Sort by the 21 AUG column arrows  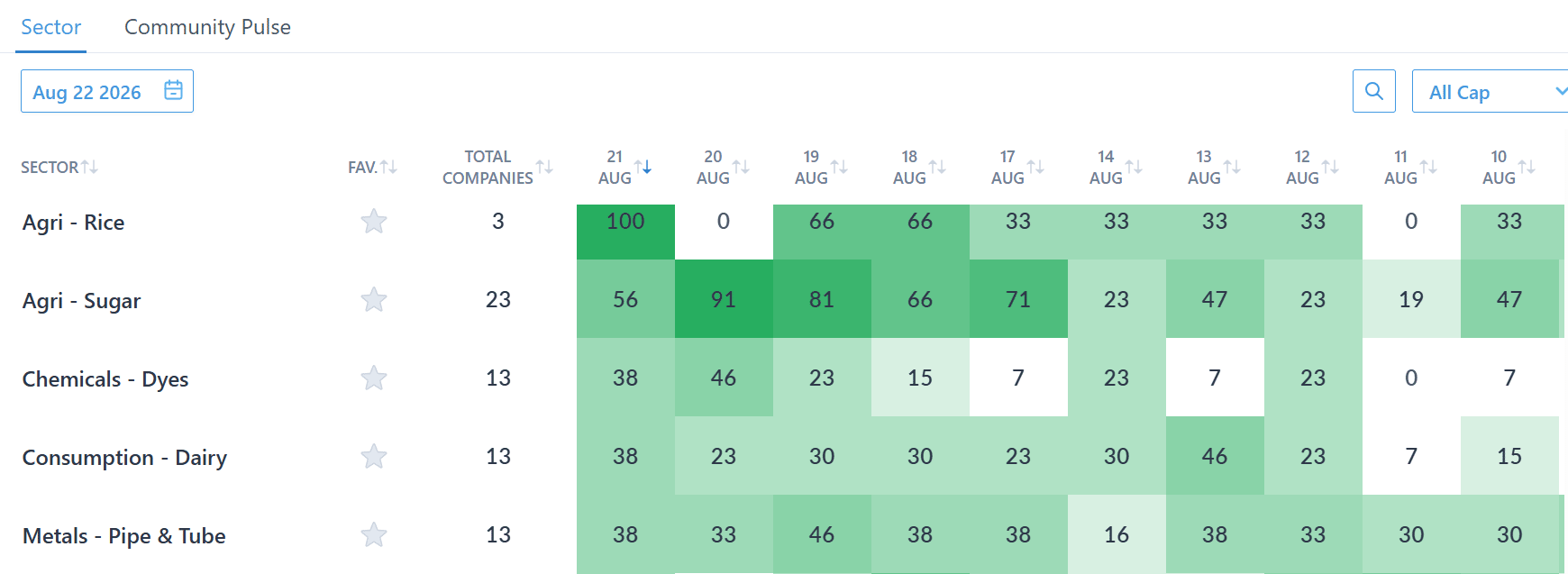[643, 167]
